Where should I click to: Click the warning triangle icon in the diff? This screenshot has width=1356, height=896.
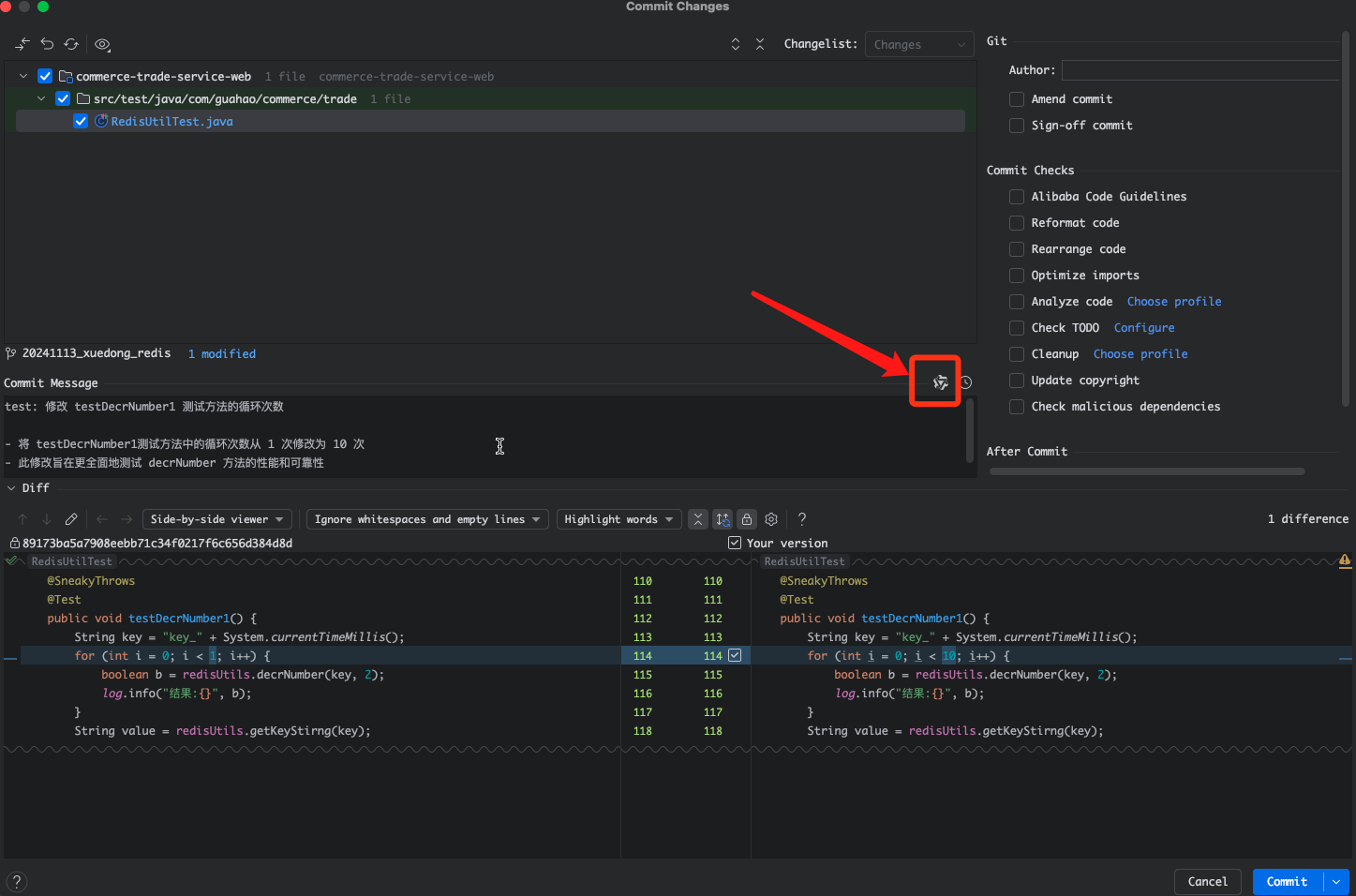pyautogui.click(x=1345, y=560)
